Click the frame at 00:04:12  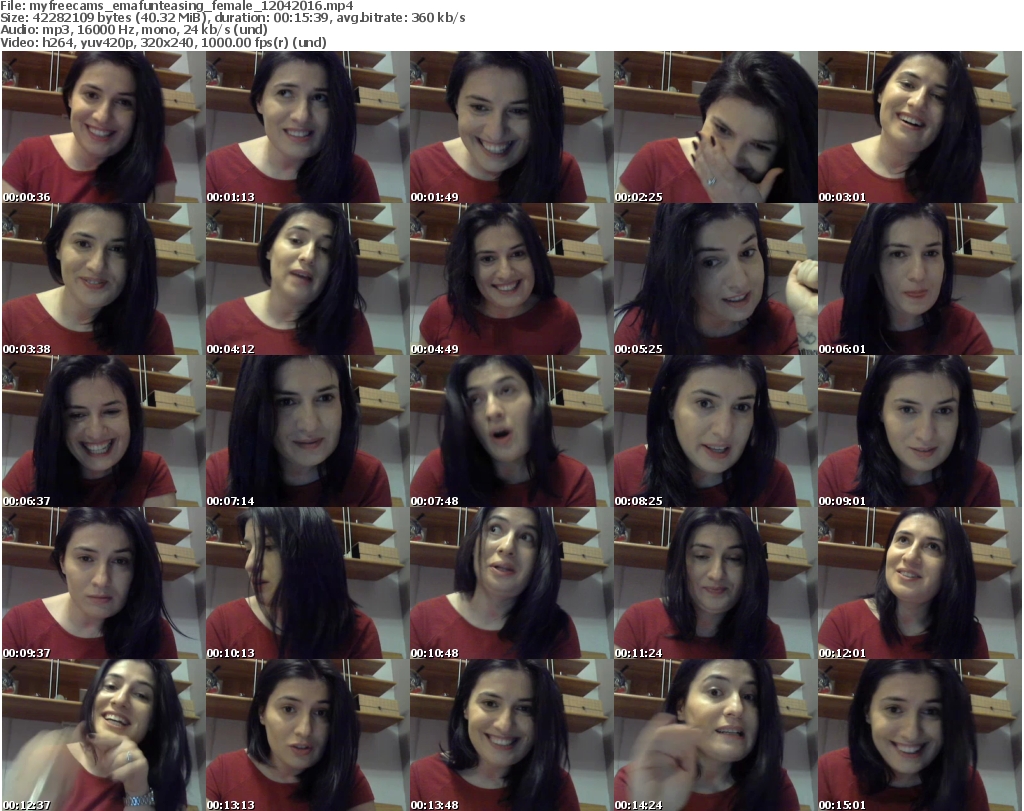click(305, 279)
